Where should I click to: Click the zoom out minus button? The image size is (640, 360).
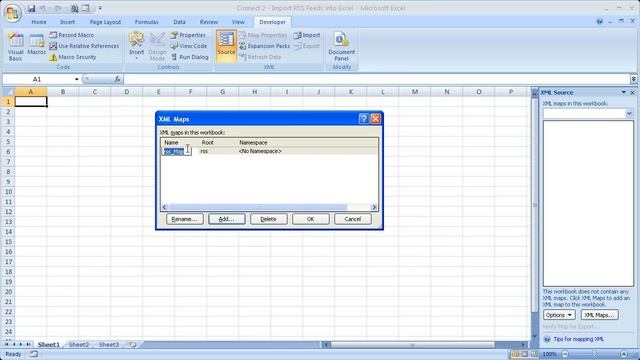[565, 354]
